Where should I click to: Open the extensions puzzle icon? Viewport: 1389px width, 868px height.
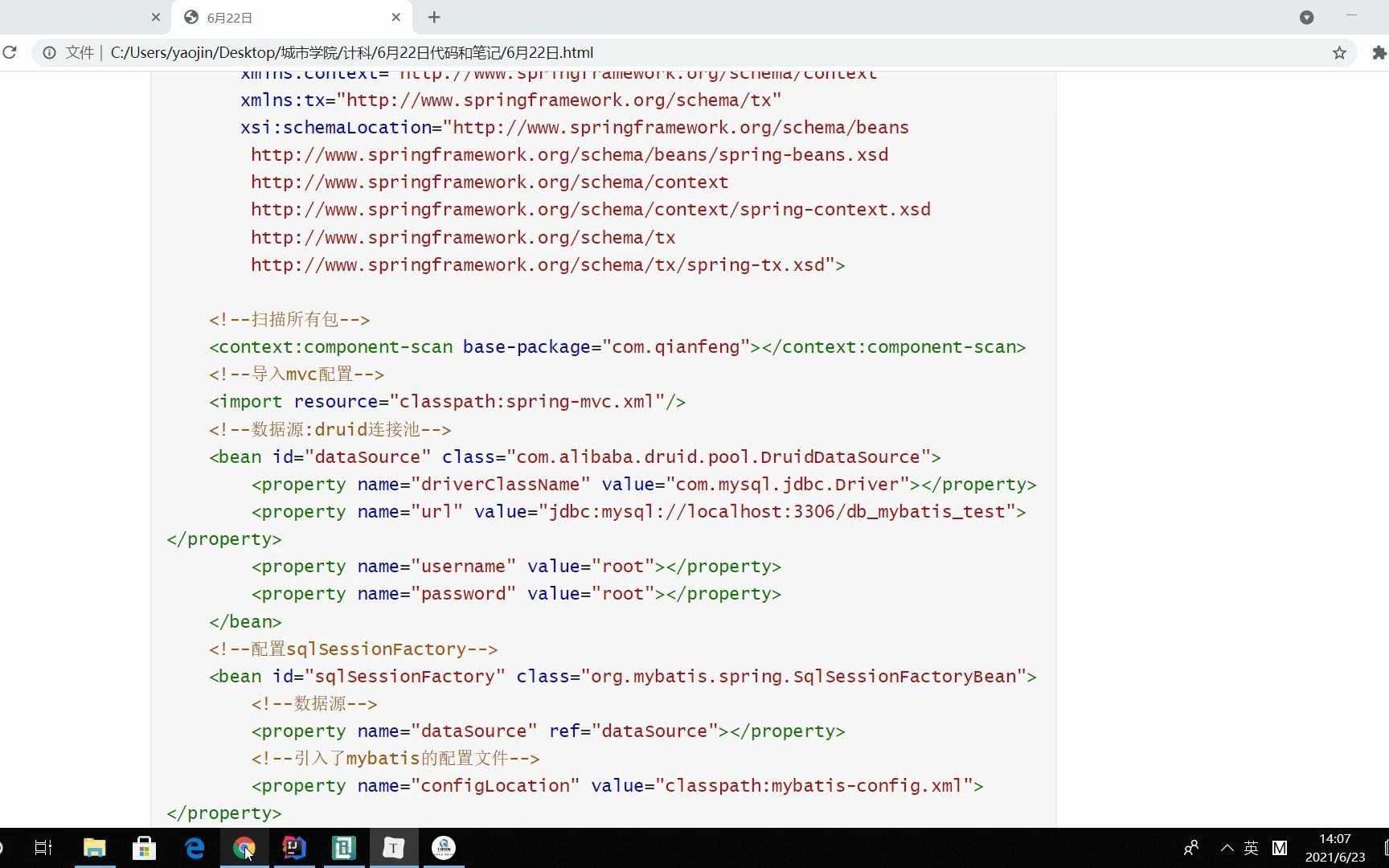[1379, 52]
